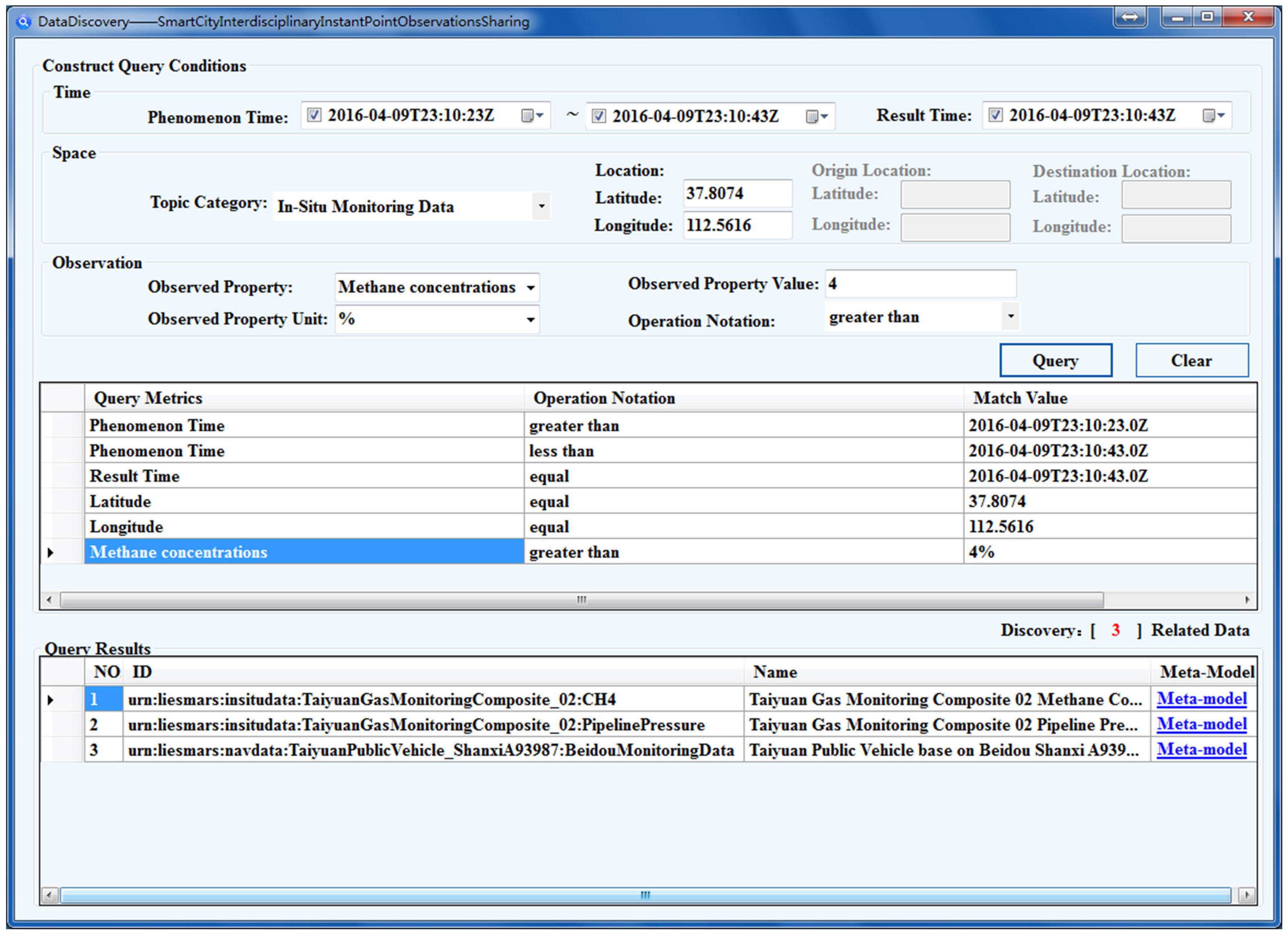Image resolution: width=1288 pixels, height=936 pixels.
Task: Toggle the Result Time checkbox
Action: (995, 115)
